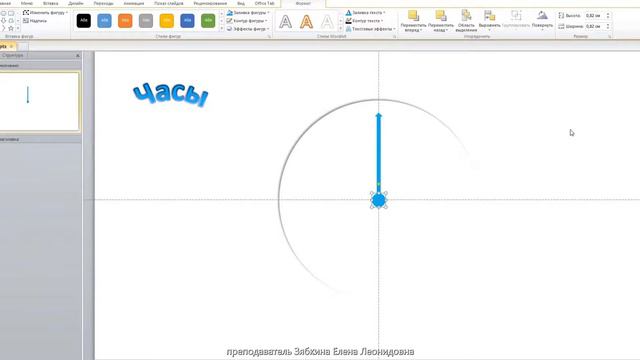This screenshot has width=640, height=360.
Task: Open Эффекты фигур shape effects dropdown
Action: [248, 29]
